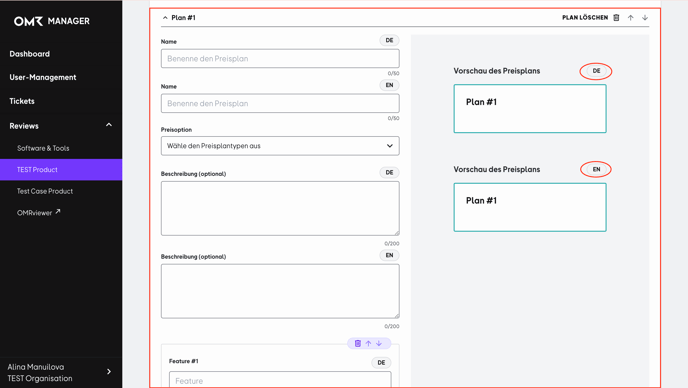The image size is (688, 388).
Task: Expand the Alina Manuilova account menu
Action: coord(109,372)
